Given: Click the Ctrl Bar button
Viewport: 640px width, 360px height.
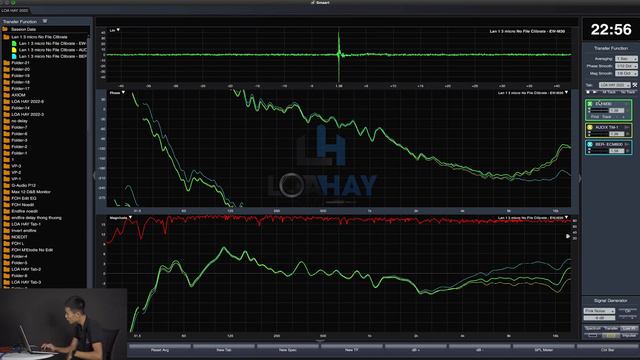Looking at the screenshot, I should (x=607, y=350).
